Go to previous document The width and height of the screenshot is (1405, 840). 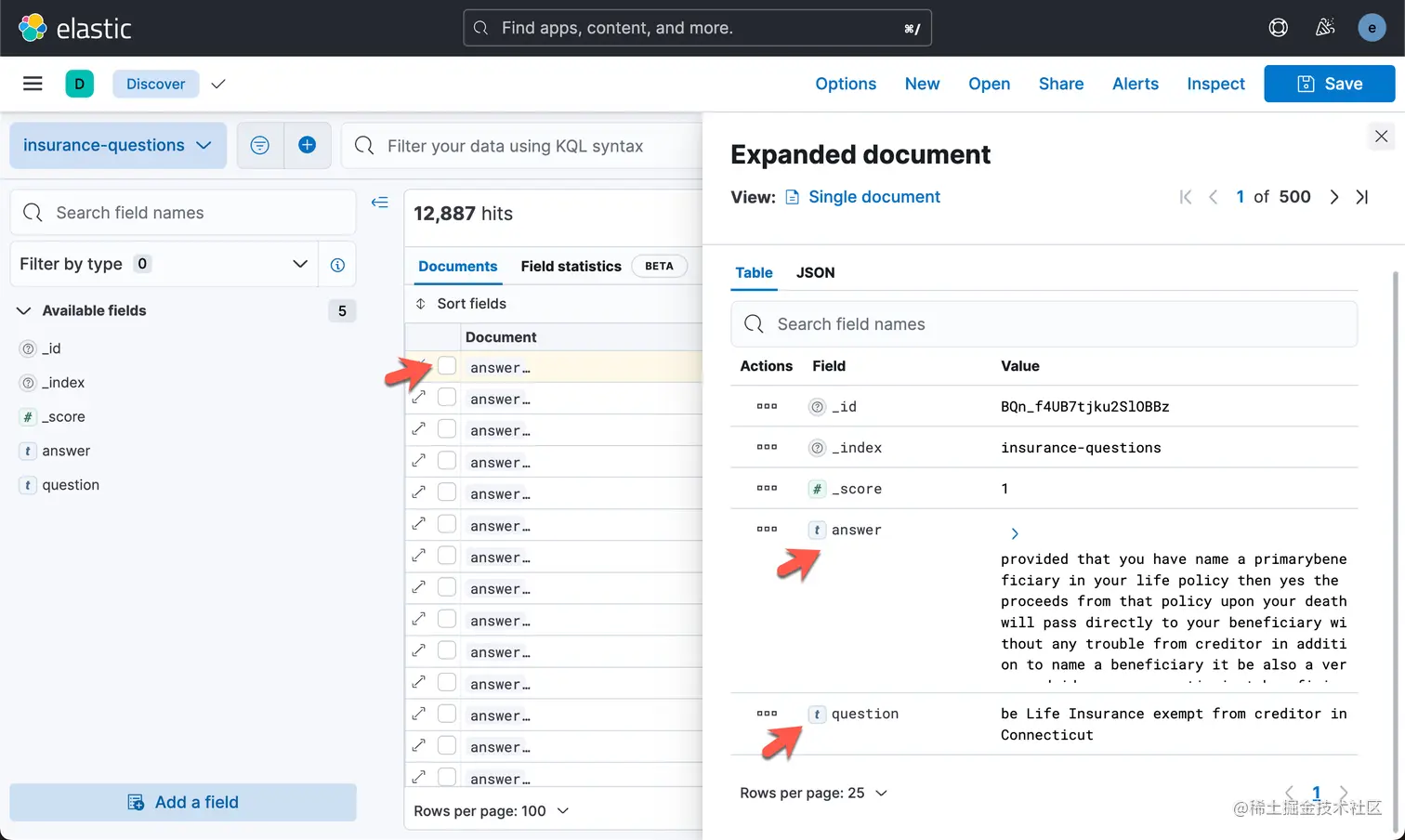click(1213, 197)
